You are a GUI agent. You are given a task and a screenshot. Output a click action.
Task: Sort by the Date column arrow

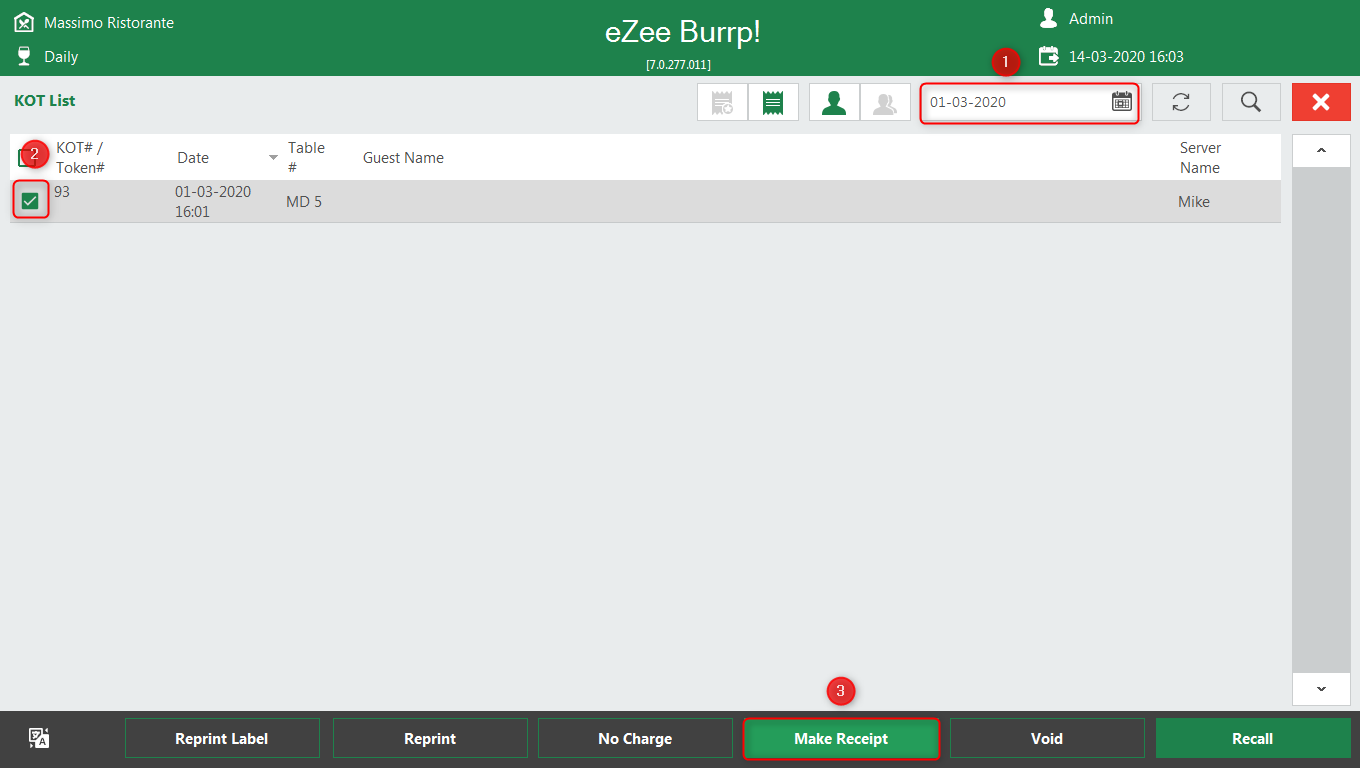[x=273, y=158]
